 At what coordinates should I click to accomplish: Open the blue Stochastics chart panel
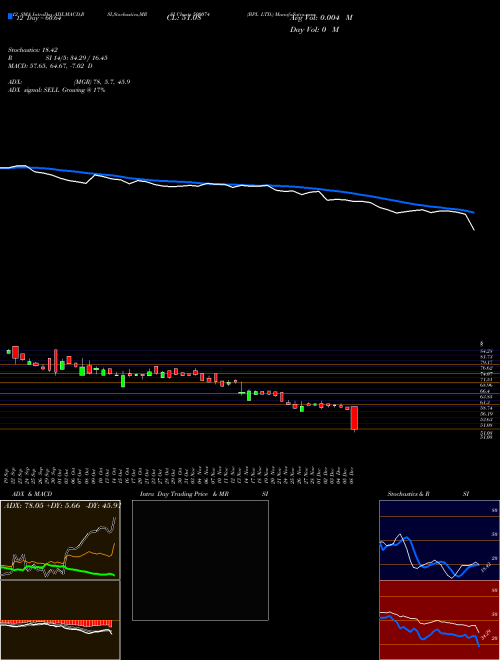tap(439, 540)
